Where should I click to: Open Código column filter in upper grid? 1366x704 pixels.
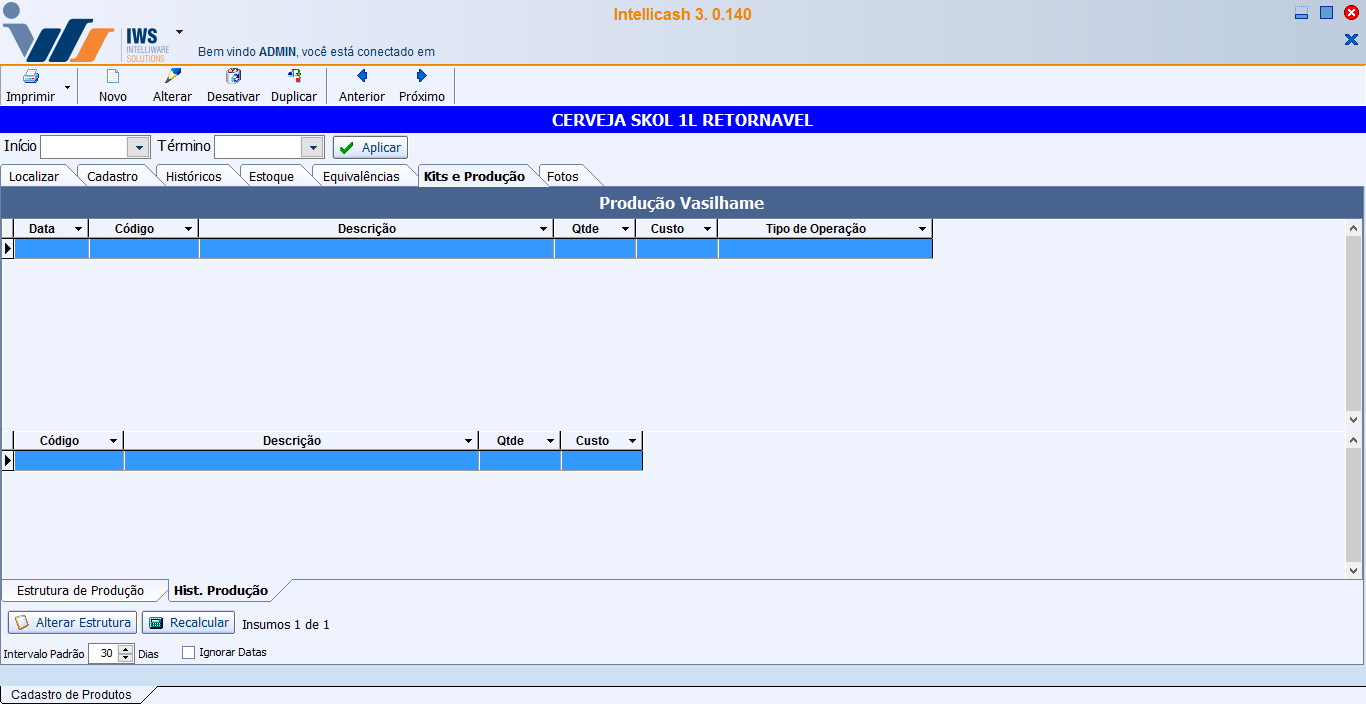[x=188, y=229]
